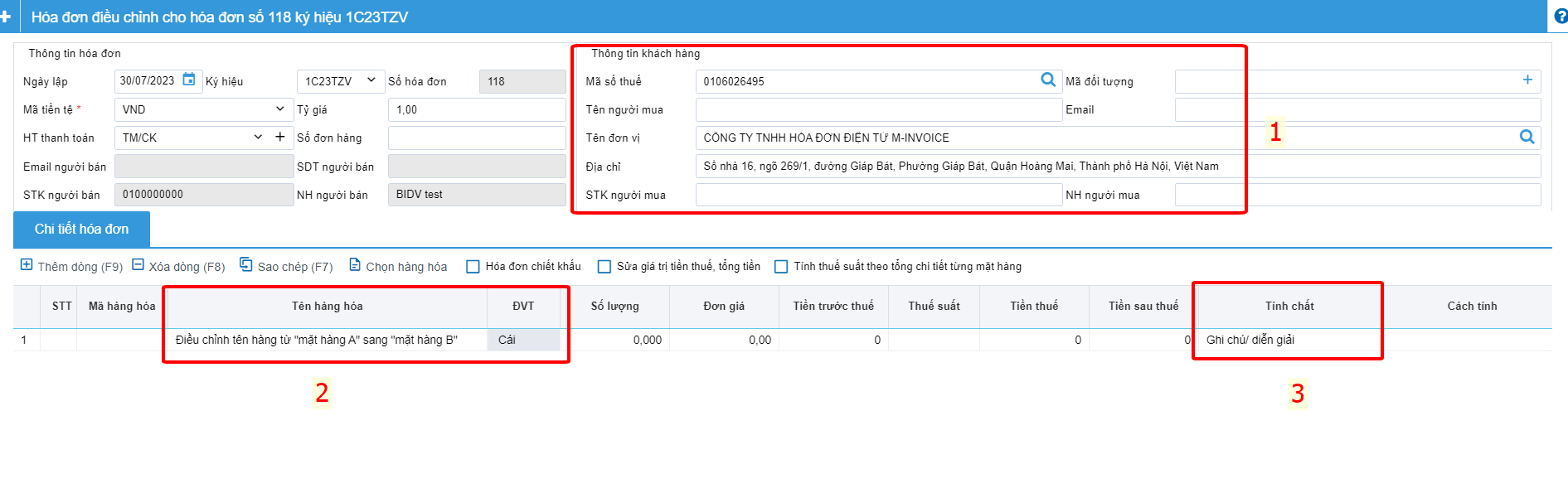Click Xóa dòng (F8) icon
Viewport: 1568px width, 493px height.
138,264
